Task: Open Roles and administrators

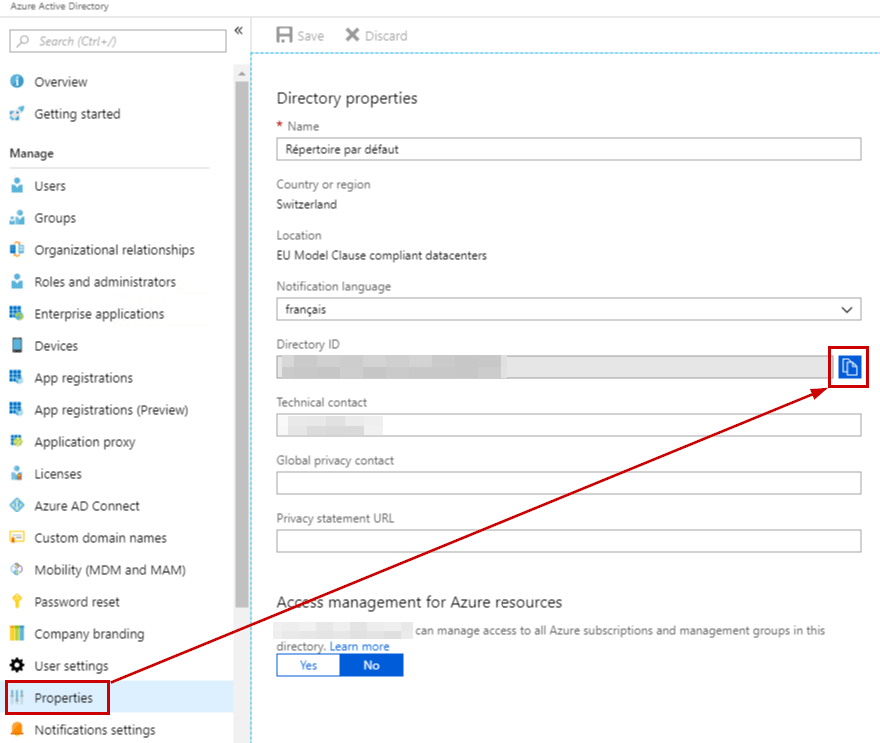Action: pos(105,282)
